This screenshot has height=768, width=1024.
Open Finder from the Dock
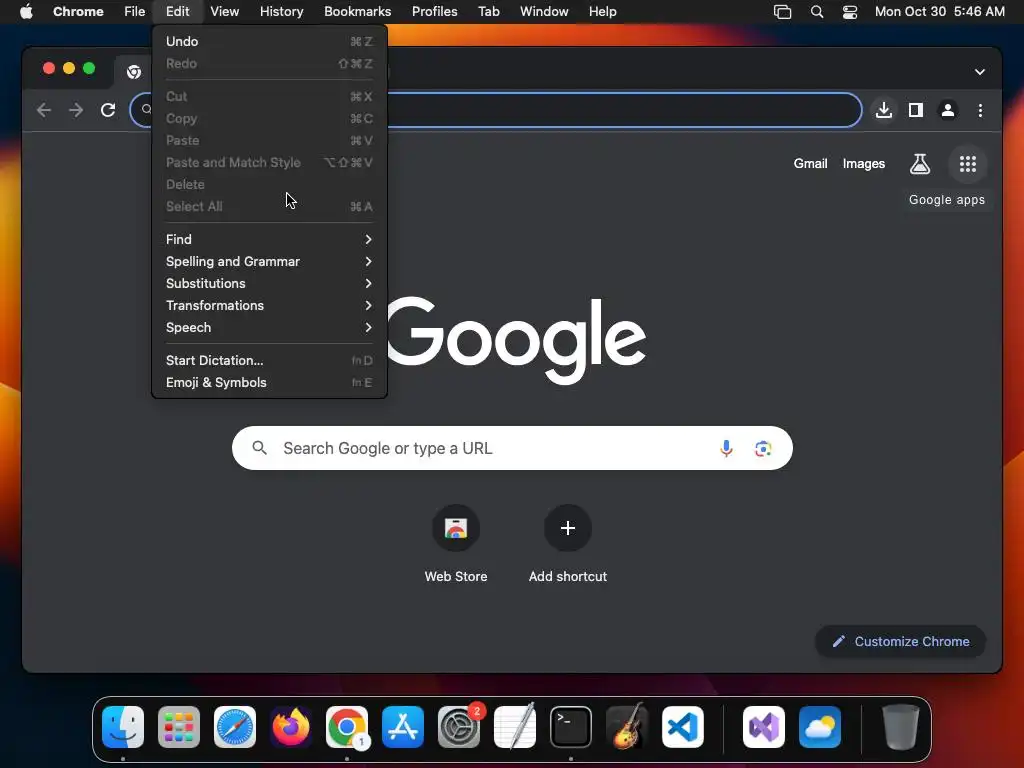(x=123, y=727)
